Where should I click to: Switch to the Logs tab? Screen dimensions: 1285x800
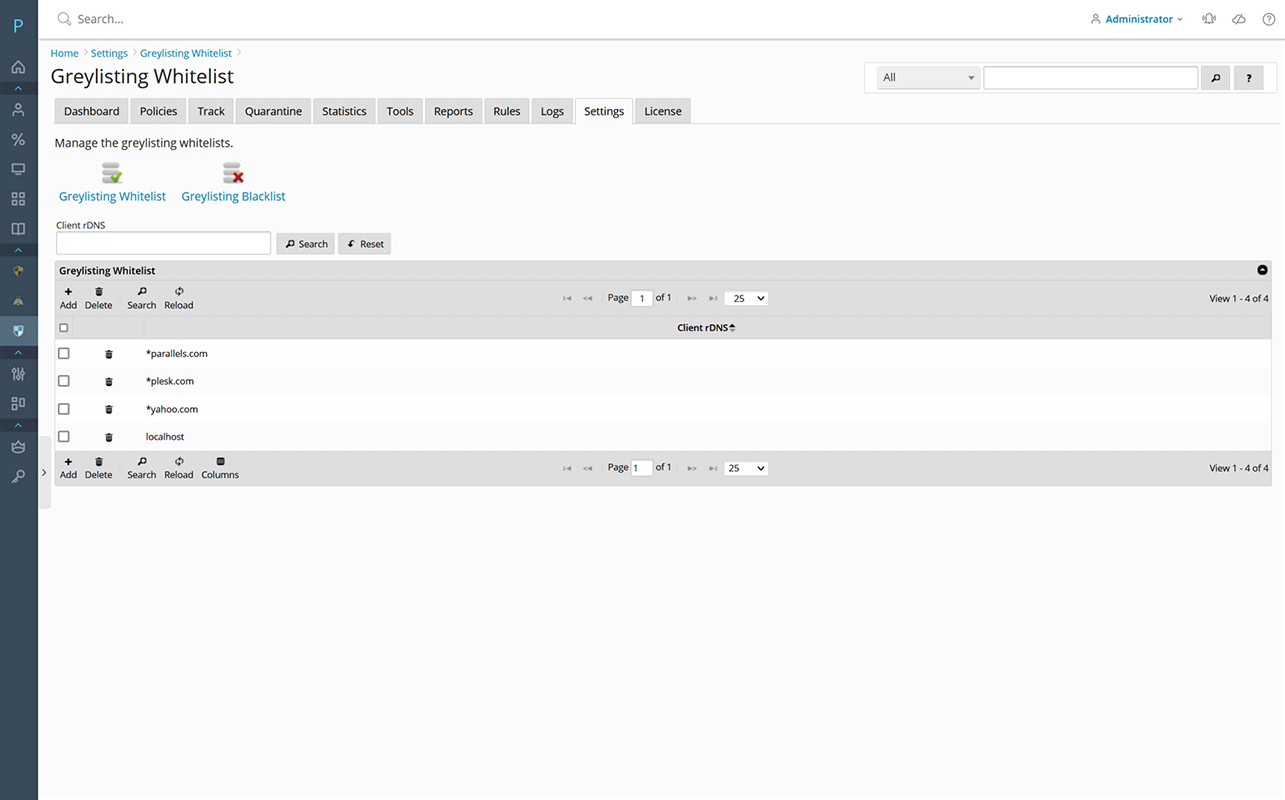click(552, 111)
